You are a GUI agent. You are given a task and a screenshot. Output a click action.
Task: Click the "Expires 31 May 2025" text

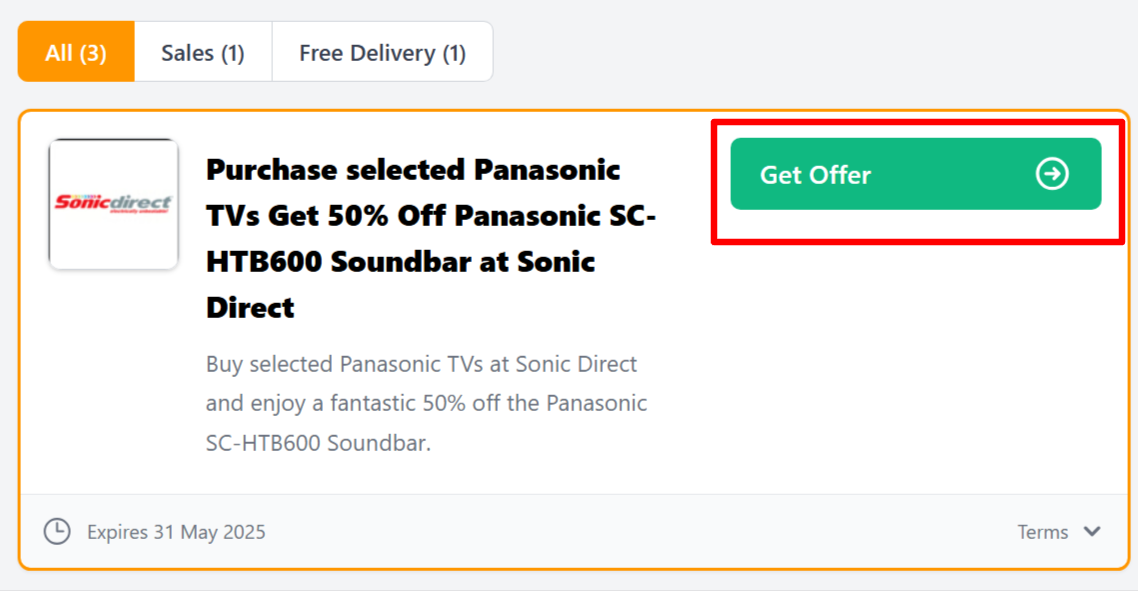click(x=176, y=532)
